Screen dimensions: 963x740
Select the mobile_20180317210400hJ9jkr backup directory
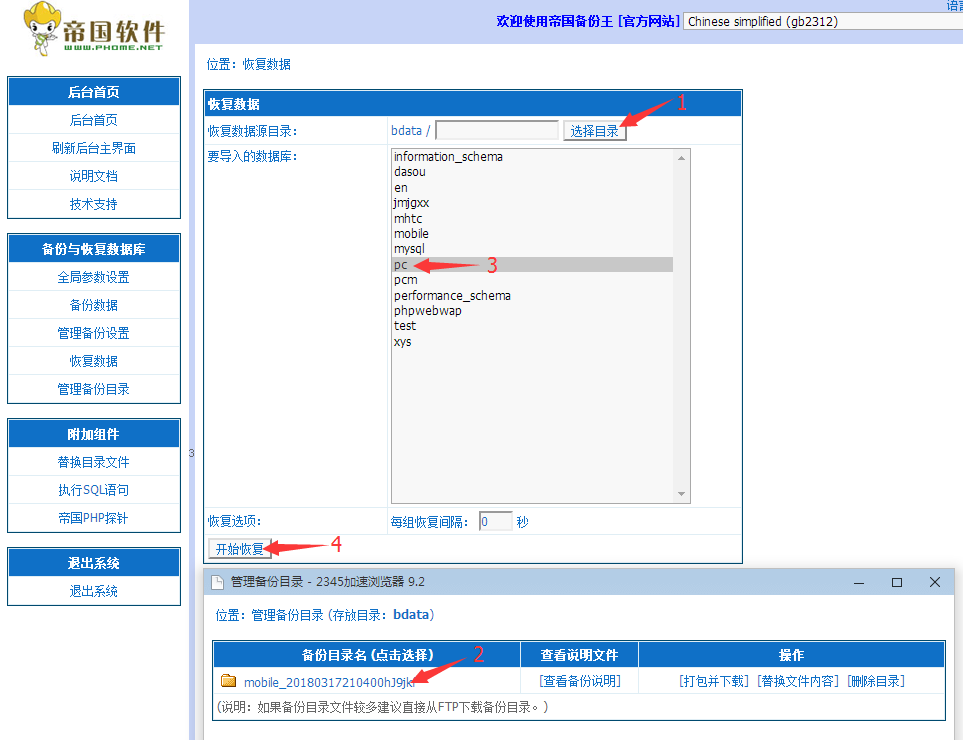328,682
